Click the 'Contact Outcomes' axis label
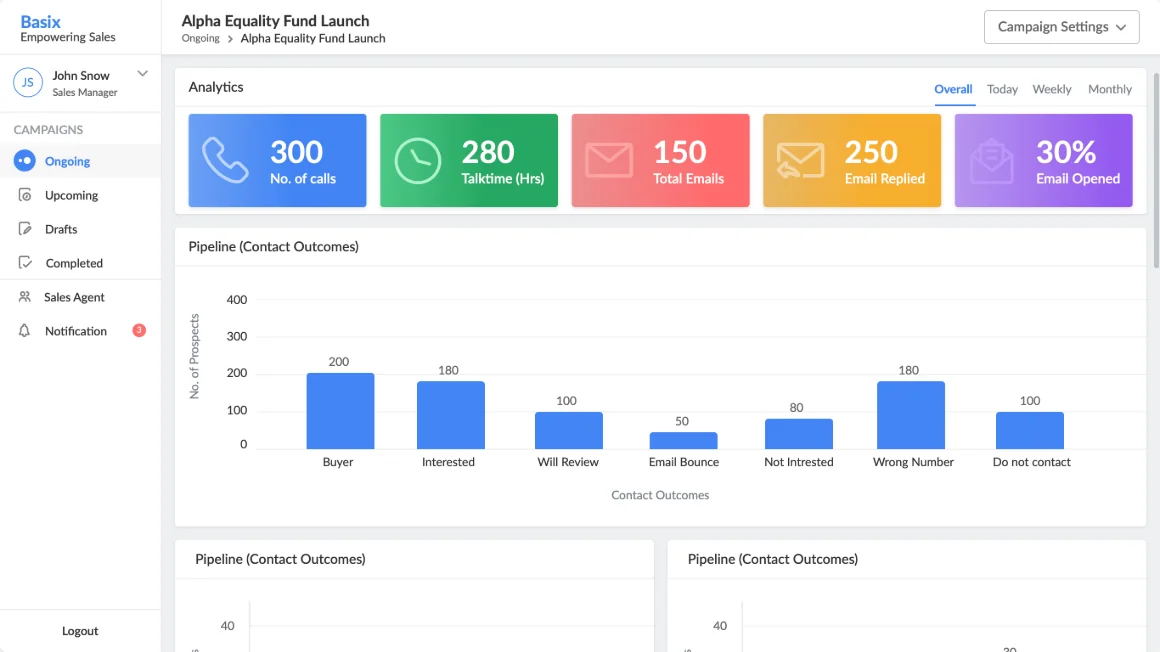 (660, 495)
